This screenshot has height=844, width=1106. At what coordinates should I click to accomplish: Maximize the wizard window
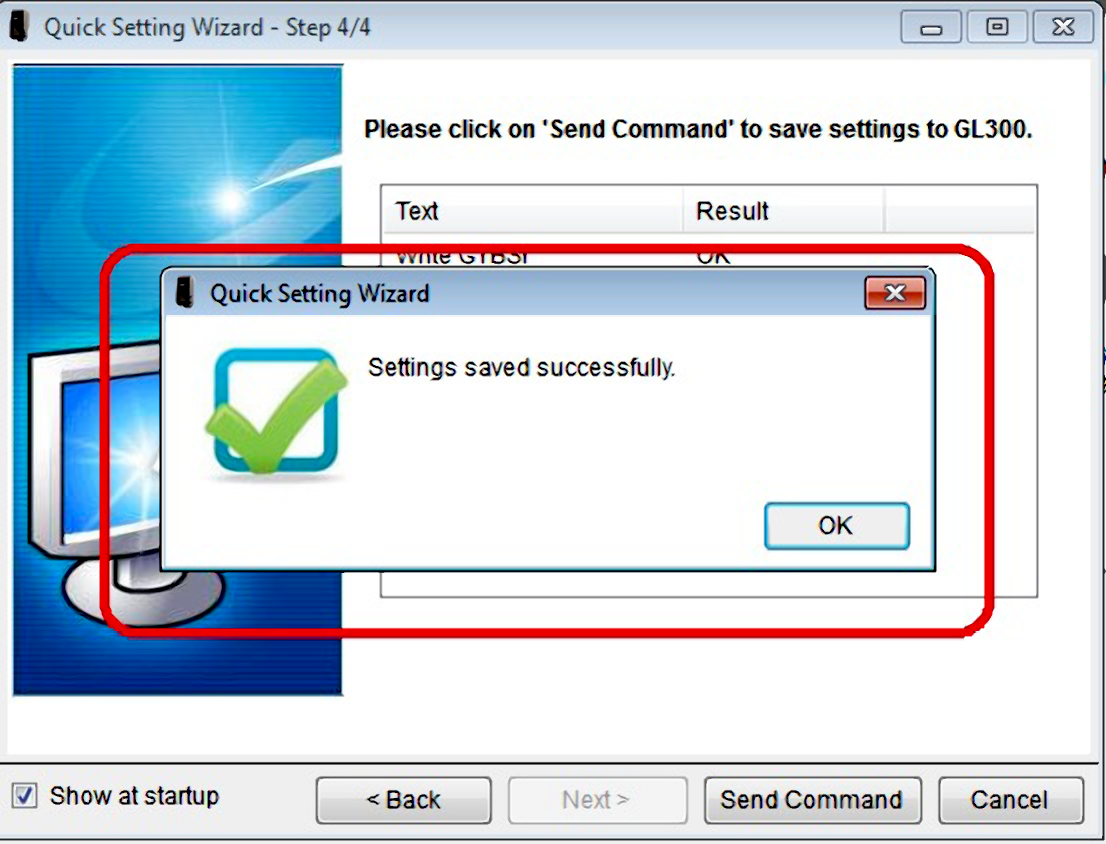pos(997,27)
